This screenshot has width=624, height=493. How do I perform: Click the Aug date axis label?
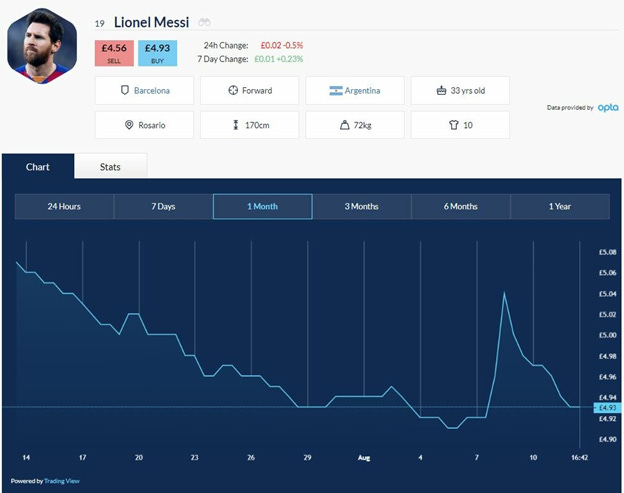(364, 458)
